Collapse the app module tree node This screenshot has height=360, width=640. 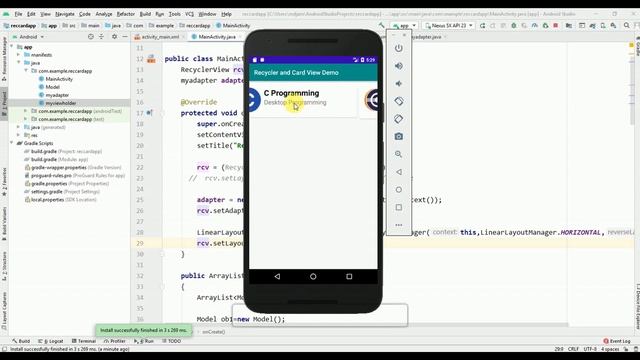(12, 47)
